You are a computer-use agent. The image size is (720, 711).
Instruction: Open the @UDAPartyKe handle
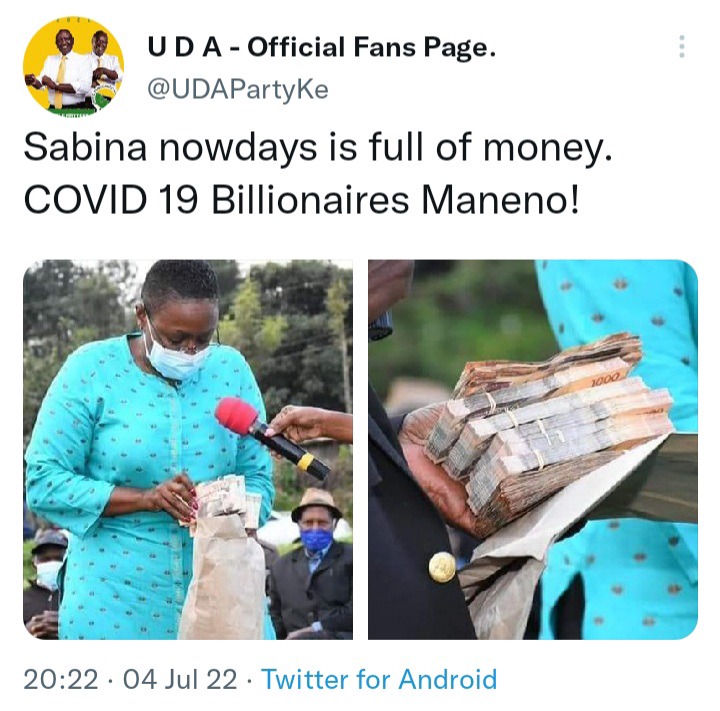tap(238, 90)
